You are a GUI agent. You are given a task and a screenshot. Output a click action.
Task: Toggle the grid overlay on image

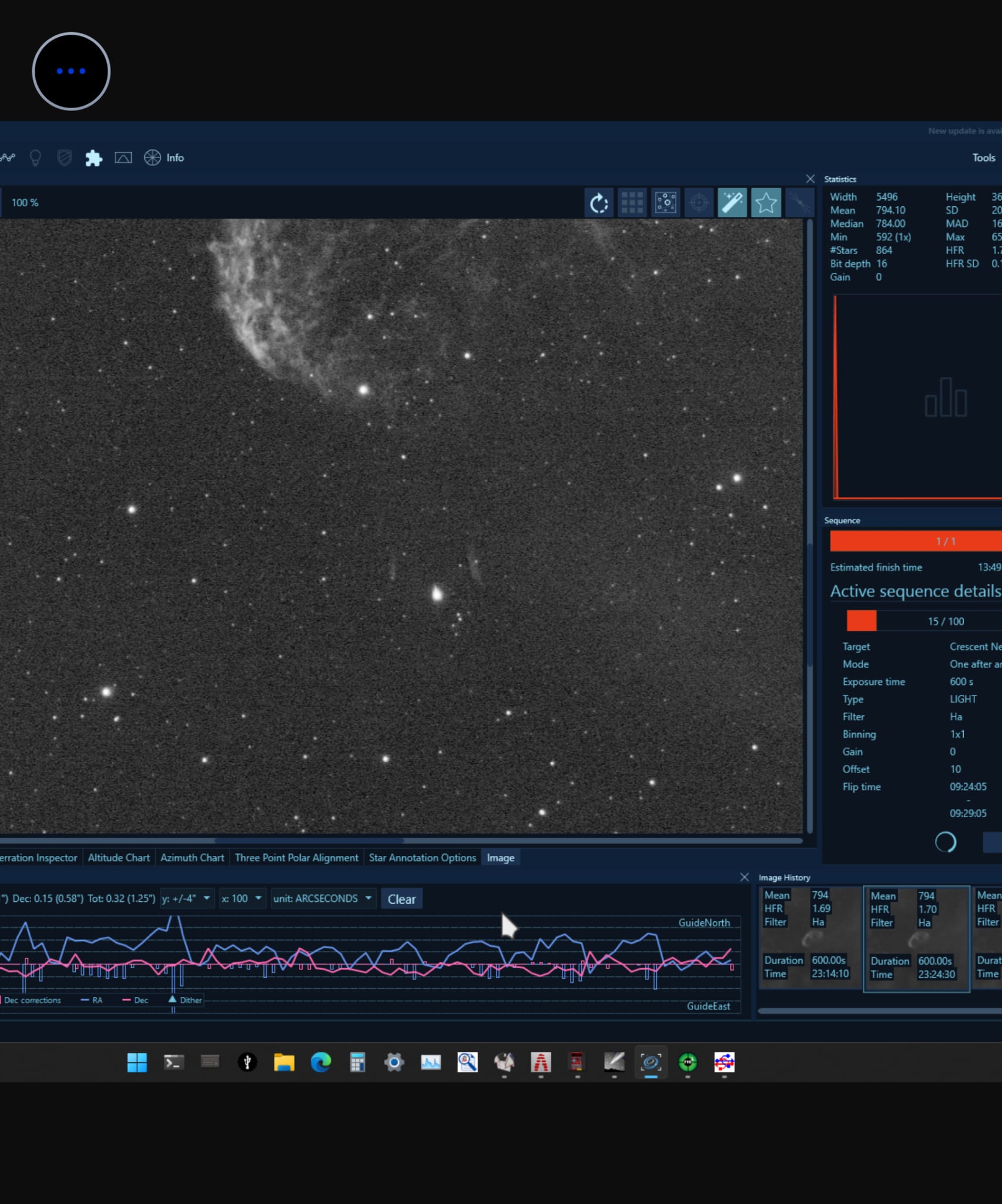(632, 203)
